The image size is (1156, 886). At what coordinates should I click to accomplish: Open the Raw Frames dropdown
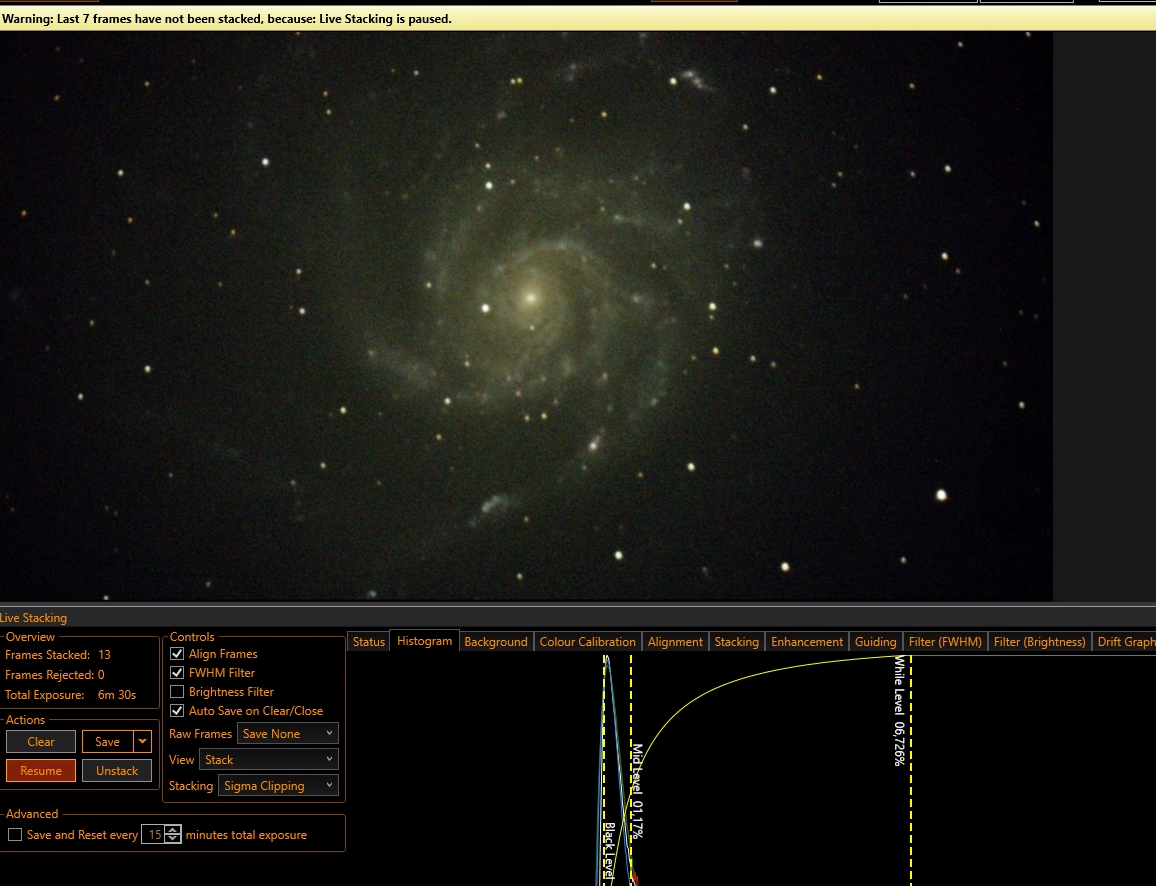point(288,733)
